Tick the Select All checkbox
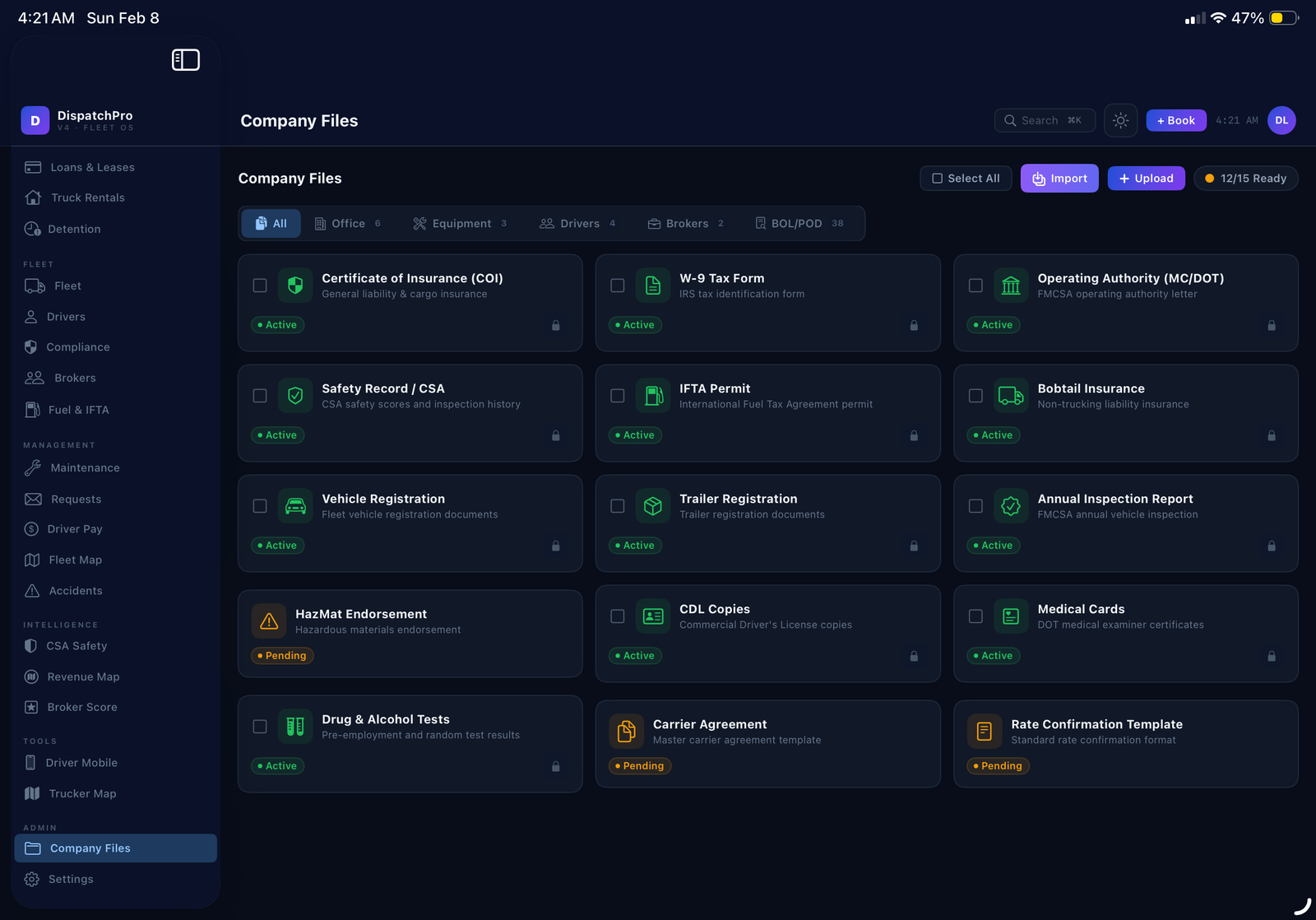This screenshot has width=1316, height=920. tap(938, 179)
